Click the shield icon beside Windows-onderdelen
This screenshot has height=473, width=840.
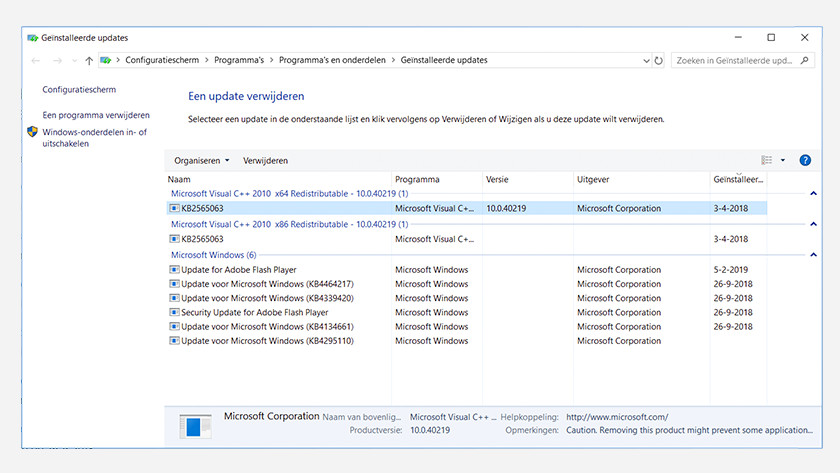coord(33,132)
